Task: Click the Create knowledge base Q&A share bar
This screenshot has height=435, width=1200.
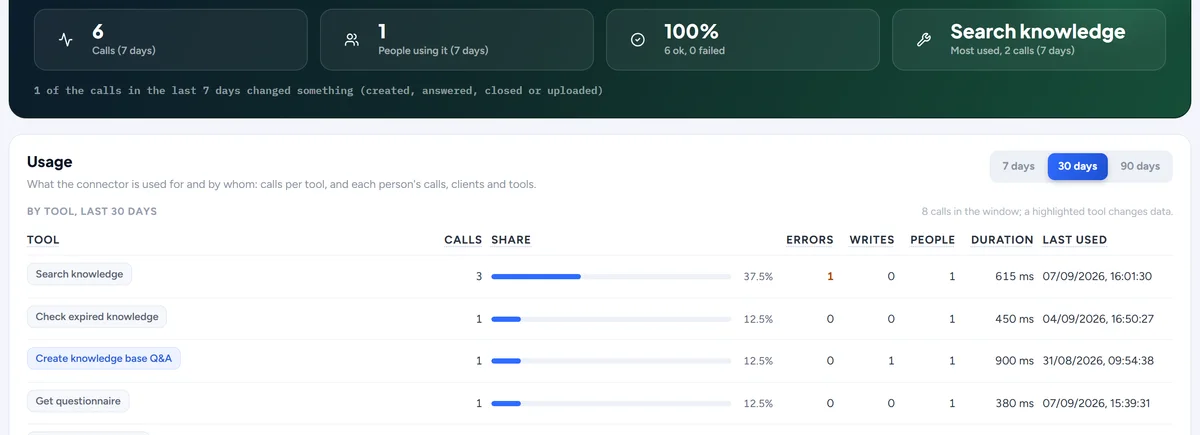Action: click(611, 361)
